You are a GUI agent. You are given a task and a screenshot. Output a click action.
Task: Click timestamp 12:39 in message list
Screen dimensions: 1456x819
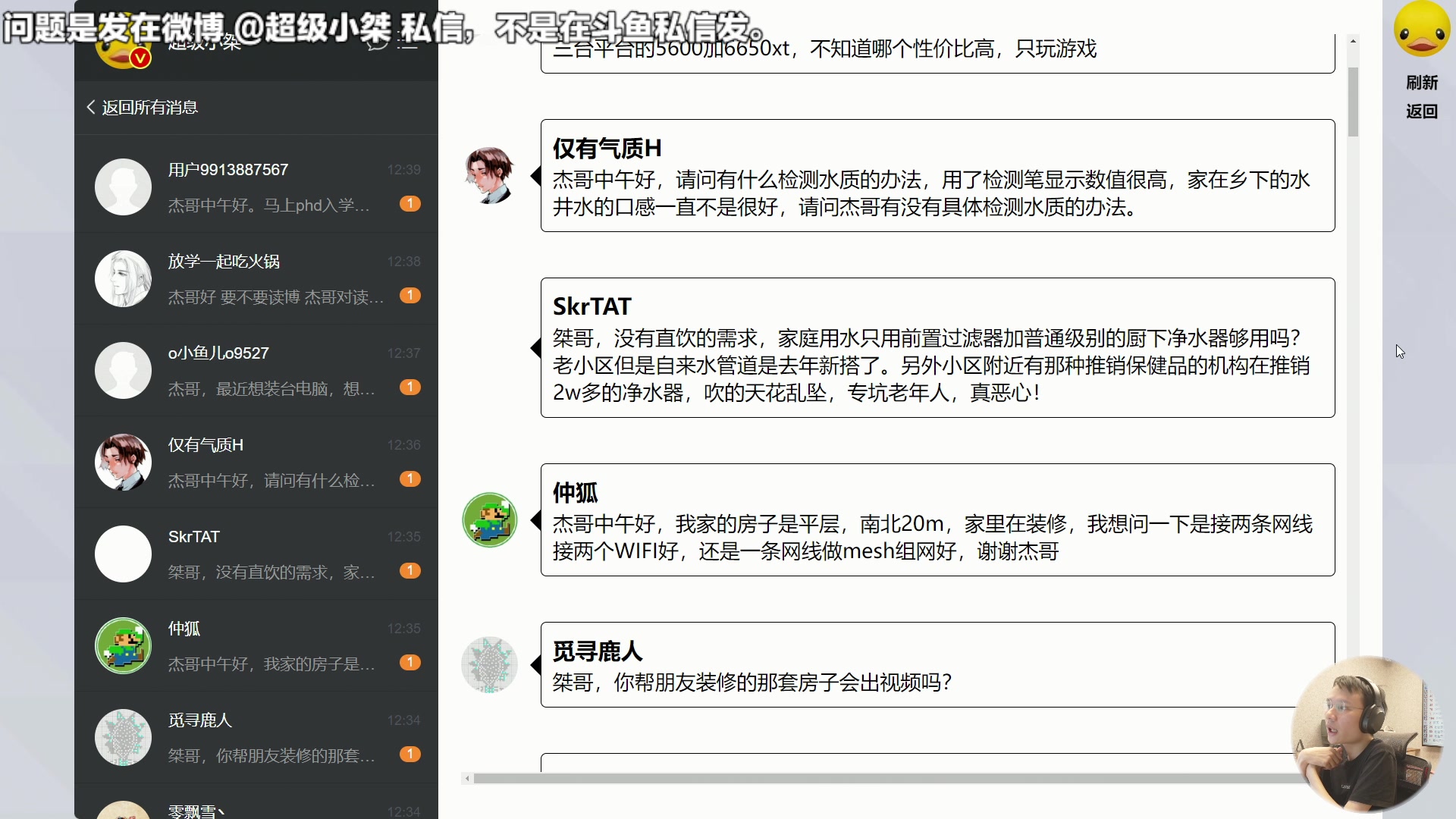[x=403, y=170]
